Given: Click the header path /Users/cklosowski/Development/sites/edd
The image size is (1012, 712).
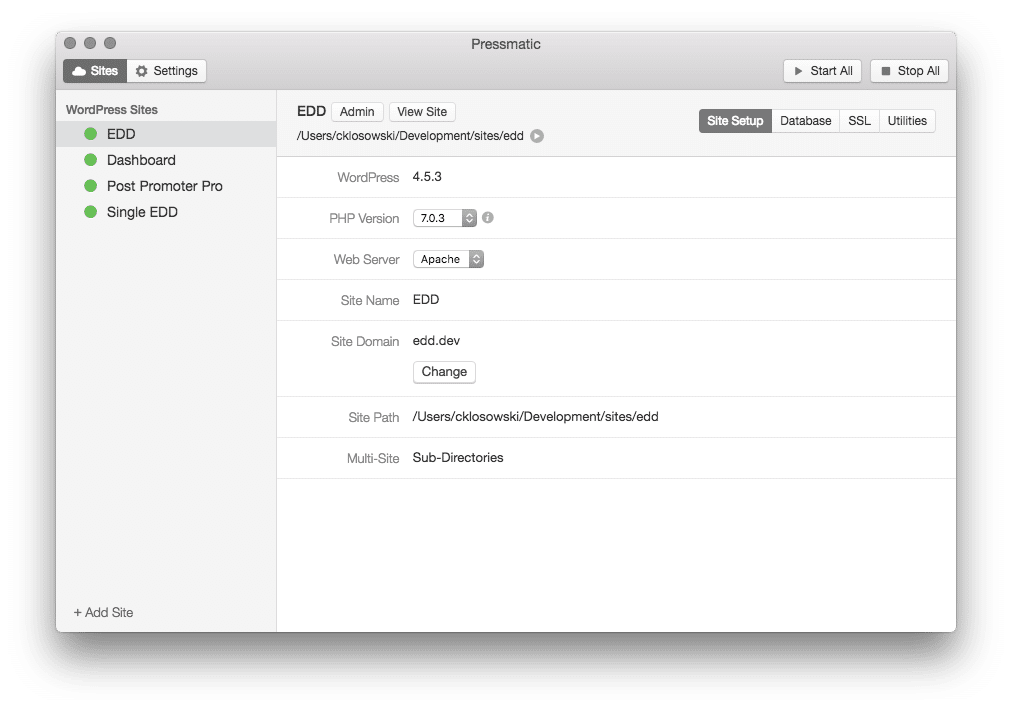Looking at the screenshot, I should coord(410,136).
